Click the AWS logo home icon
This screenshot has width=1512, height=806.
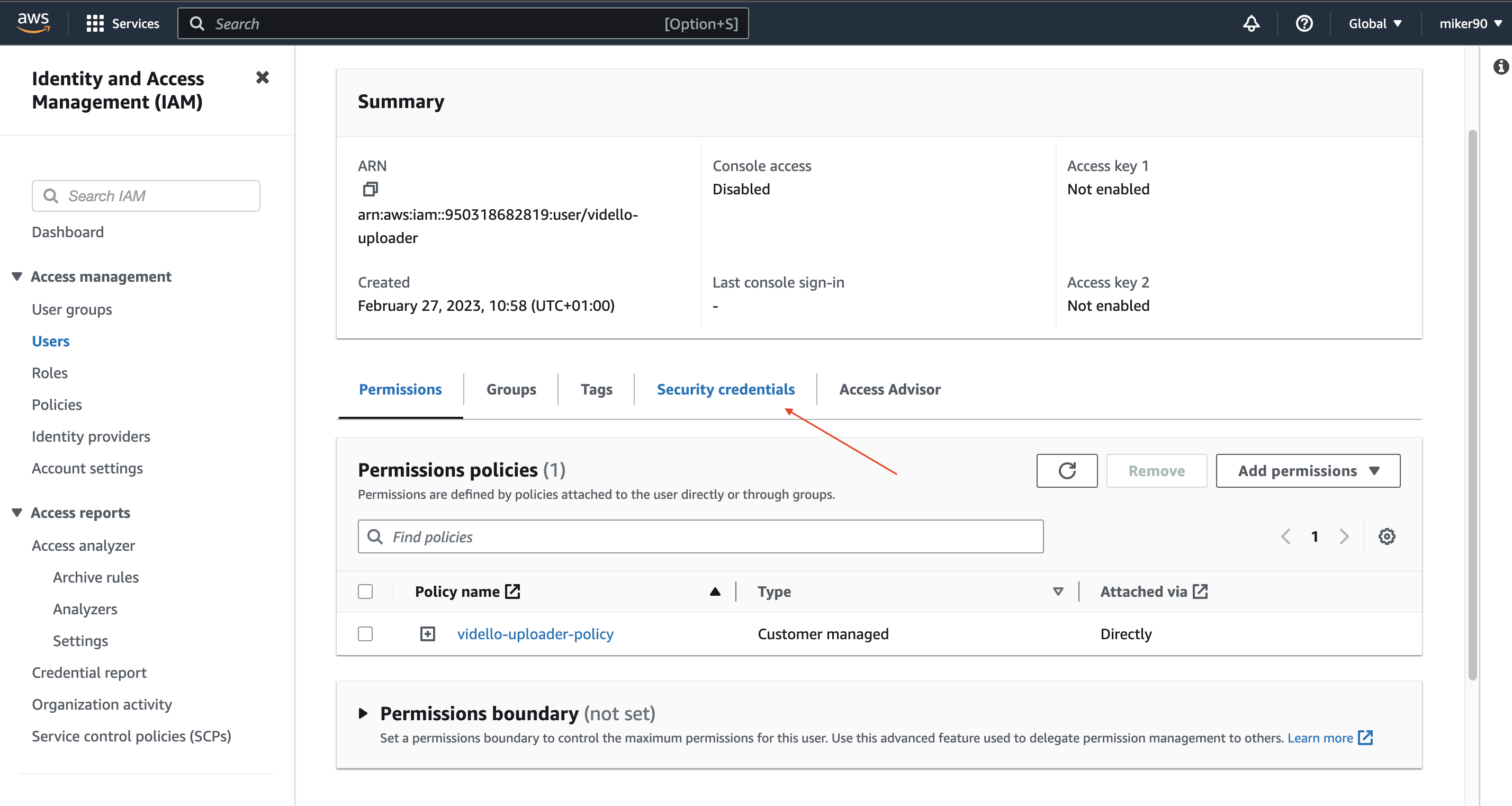[33, 23]
